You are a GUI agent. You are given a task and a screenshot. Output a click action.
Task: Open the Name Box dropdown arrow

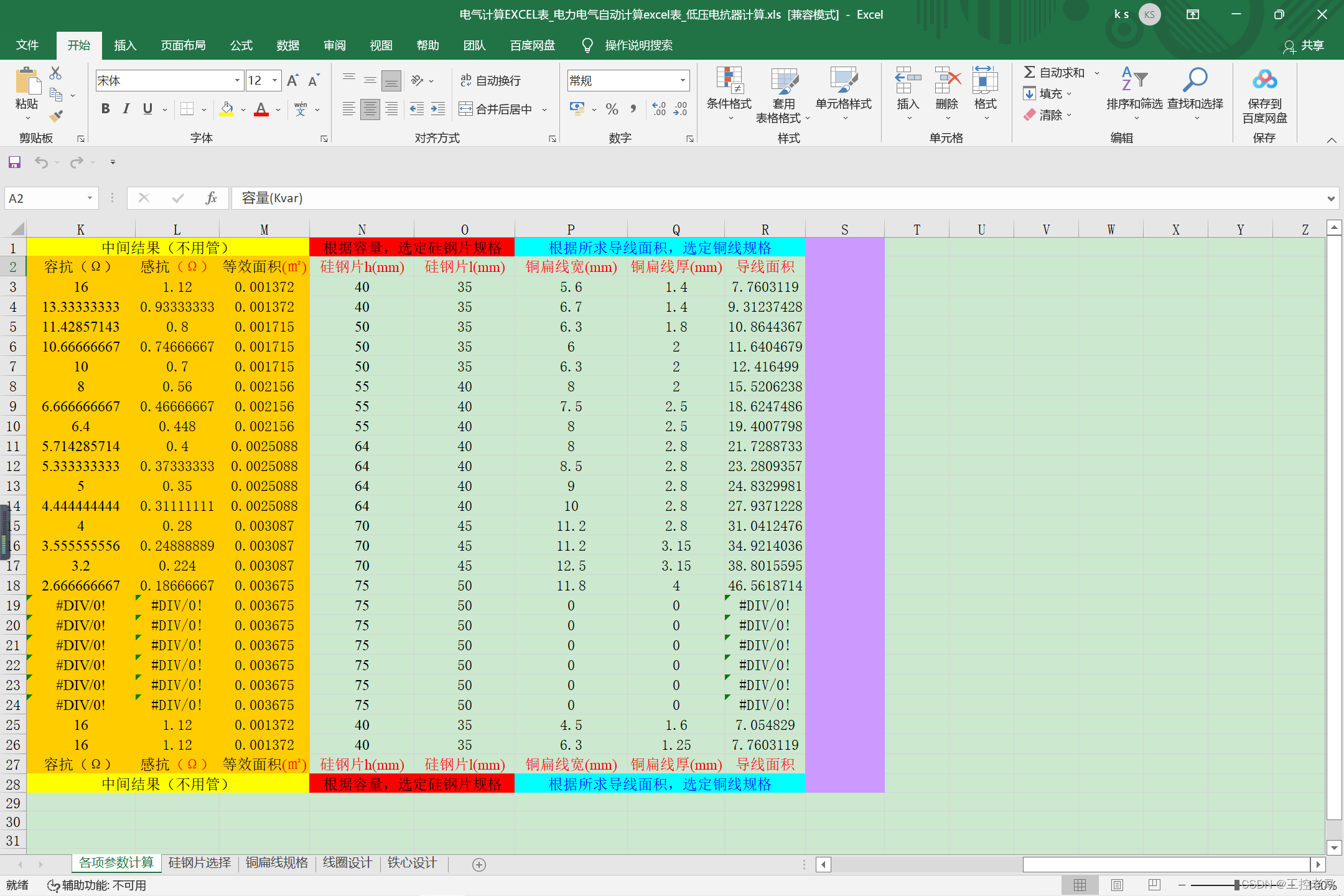pos(90,198)
